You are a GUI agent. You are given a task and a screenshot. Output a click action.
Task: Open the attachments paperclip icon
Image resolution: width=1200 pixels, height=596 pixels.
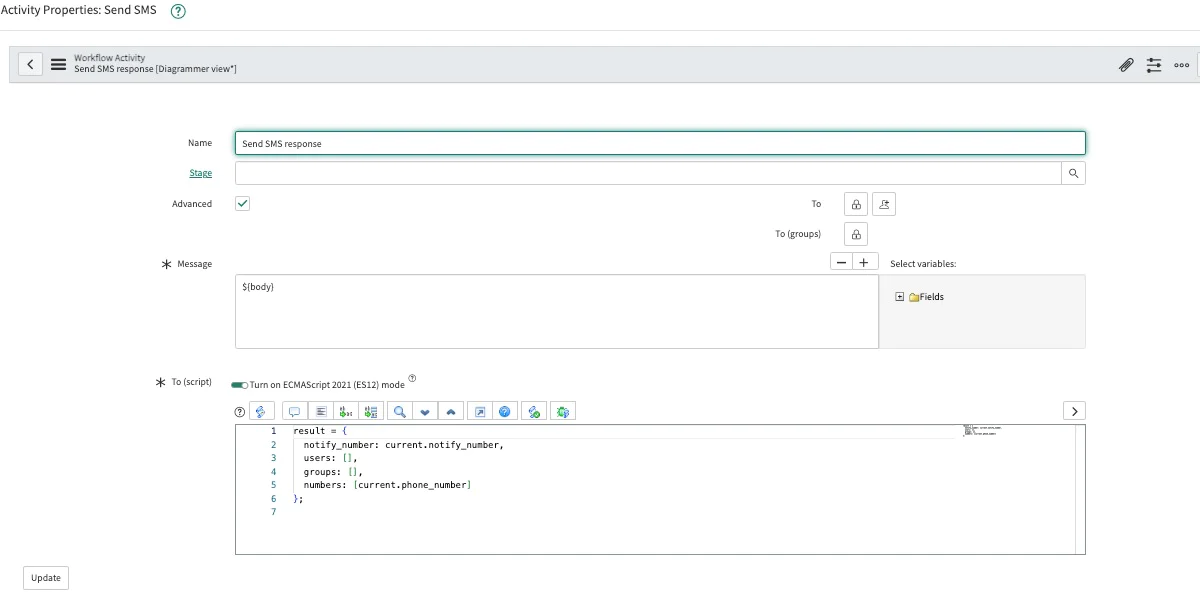coord(1126,65)
